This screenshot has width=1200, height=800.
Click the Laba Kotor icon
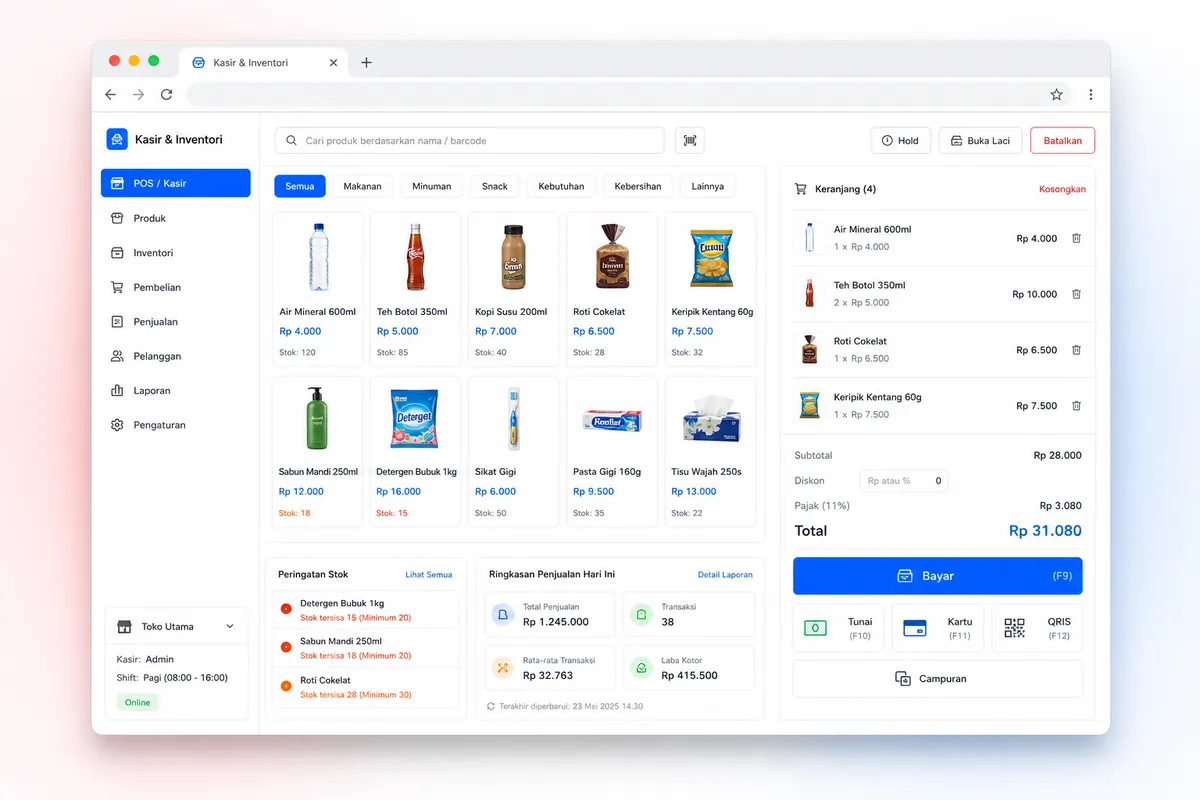tap(641, 667)
